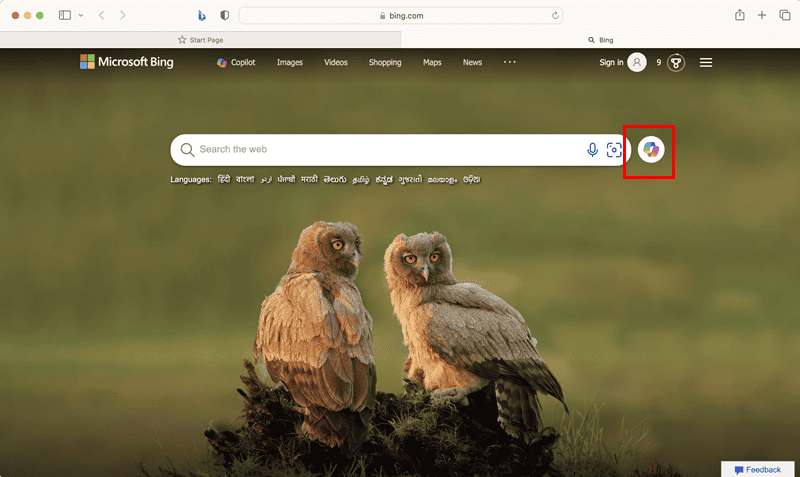Open the News section

click(472, 62)
